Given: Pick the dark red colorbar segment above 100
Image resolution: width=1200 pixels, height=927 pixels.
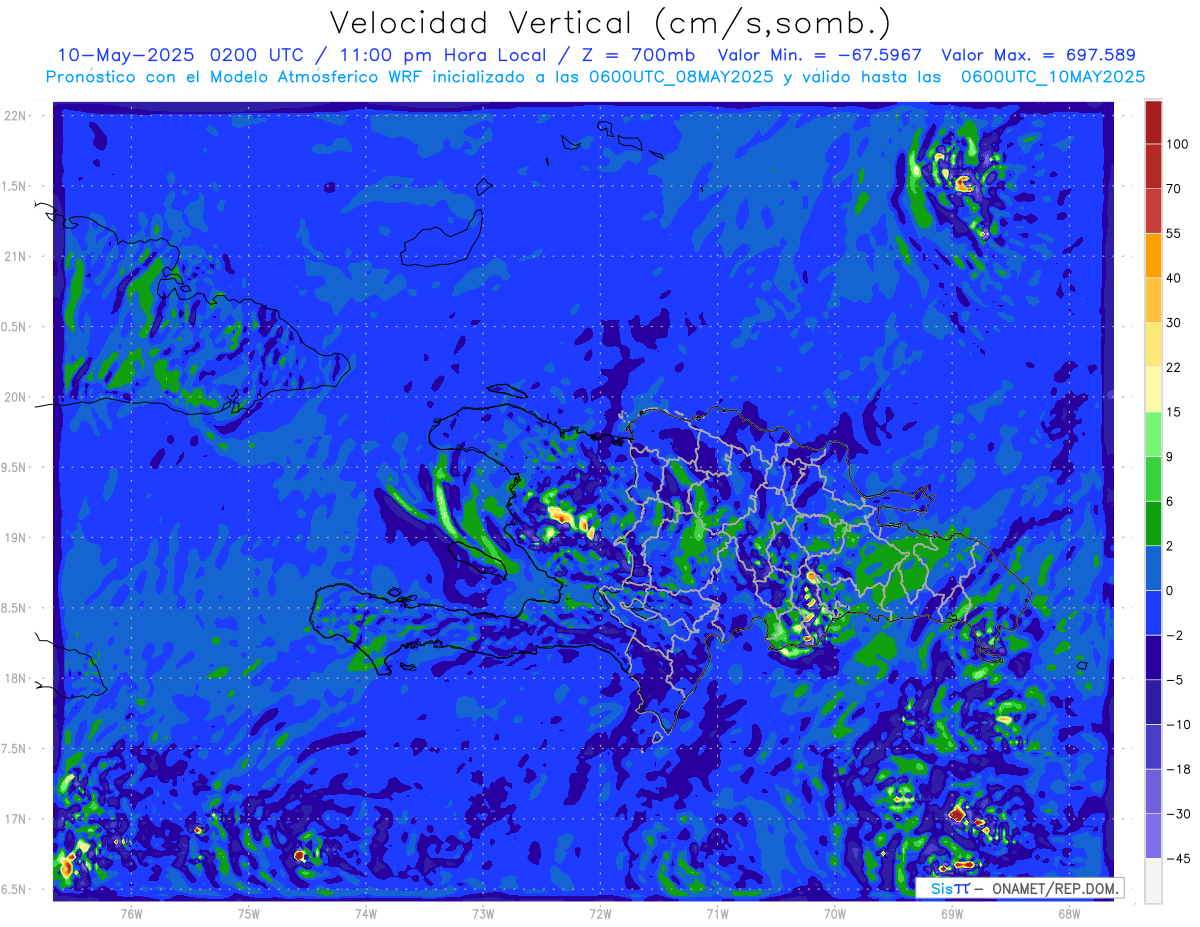Looking at the screenshot, I should [x=1153, y=122].
